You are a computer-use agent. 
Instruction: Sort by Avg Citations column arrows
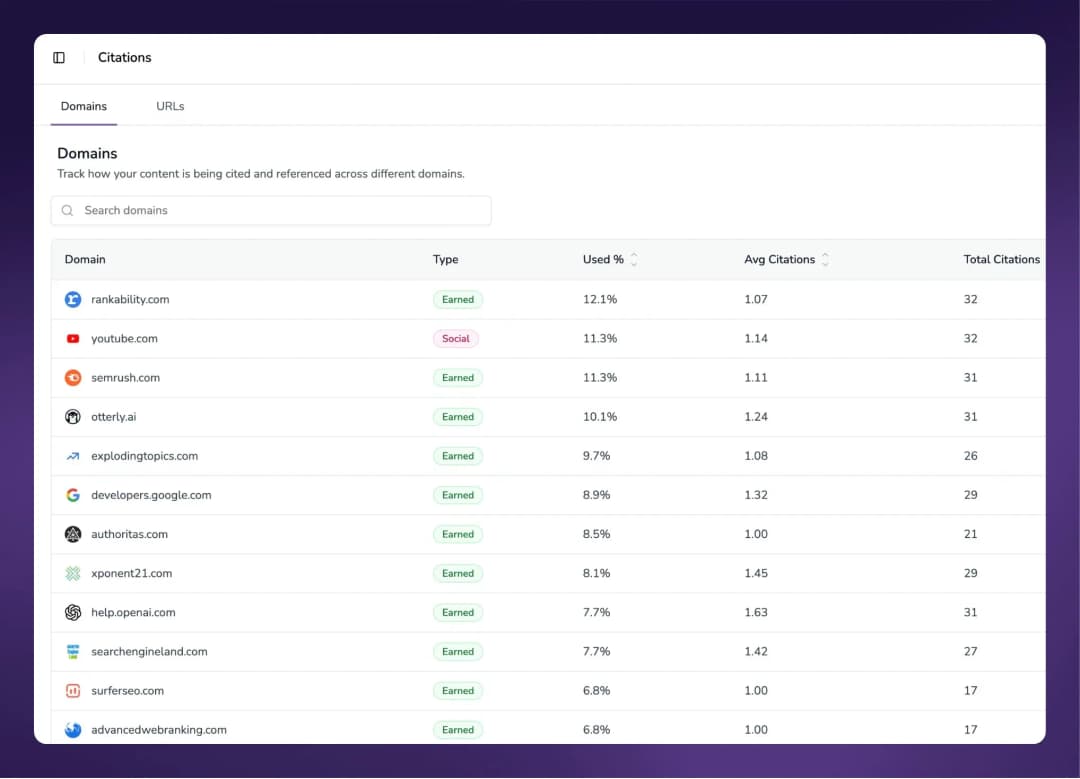pos(825,260)
